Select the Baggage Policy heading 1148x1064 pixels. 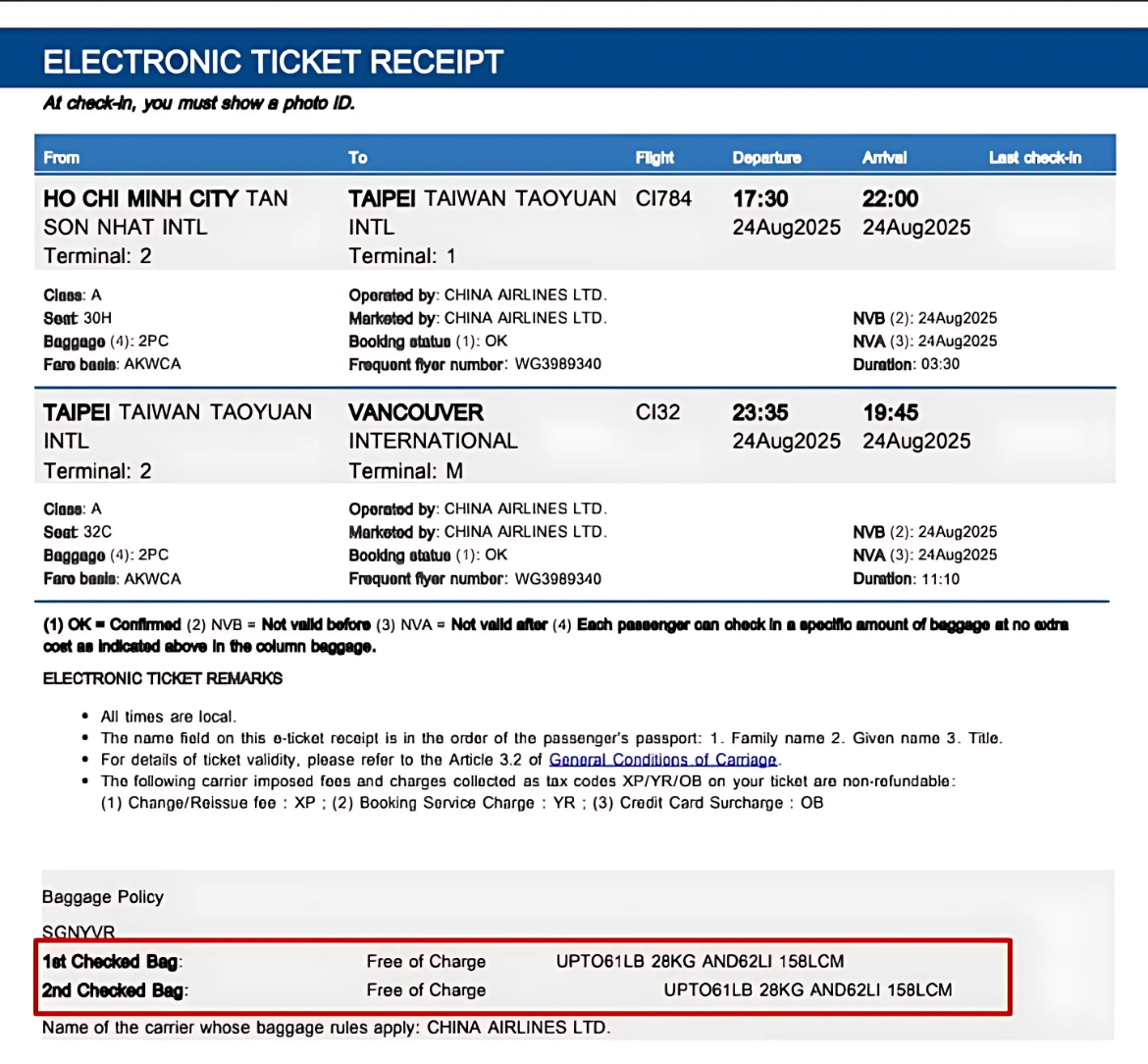coord(103,897)
